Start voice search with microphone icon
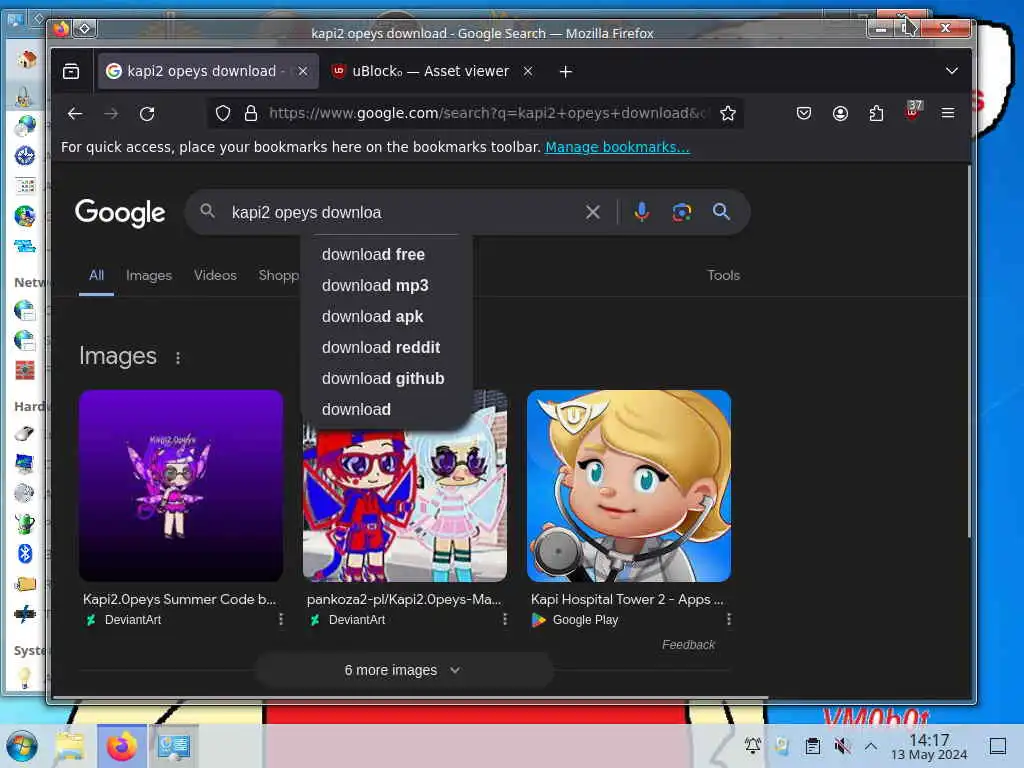Screen dimensions: 1024x768 (642, 212)
